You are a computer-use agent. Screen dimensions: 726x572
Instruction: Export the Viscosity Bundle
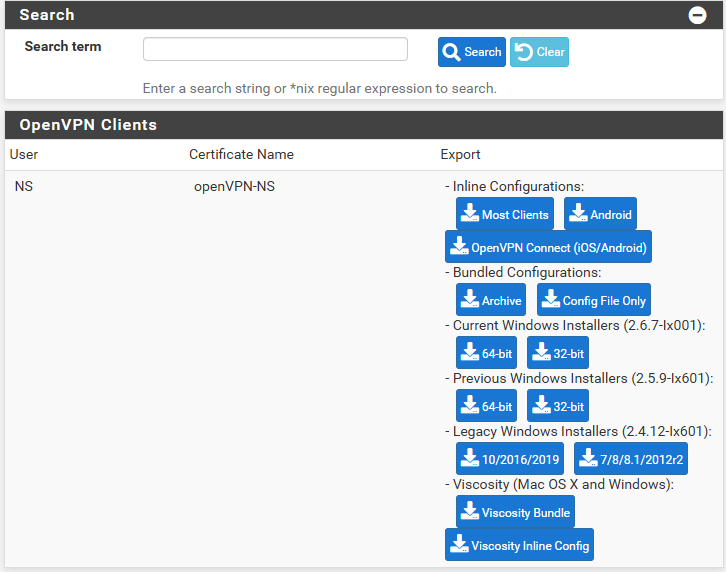point(515,512)
